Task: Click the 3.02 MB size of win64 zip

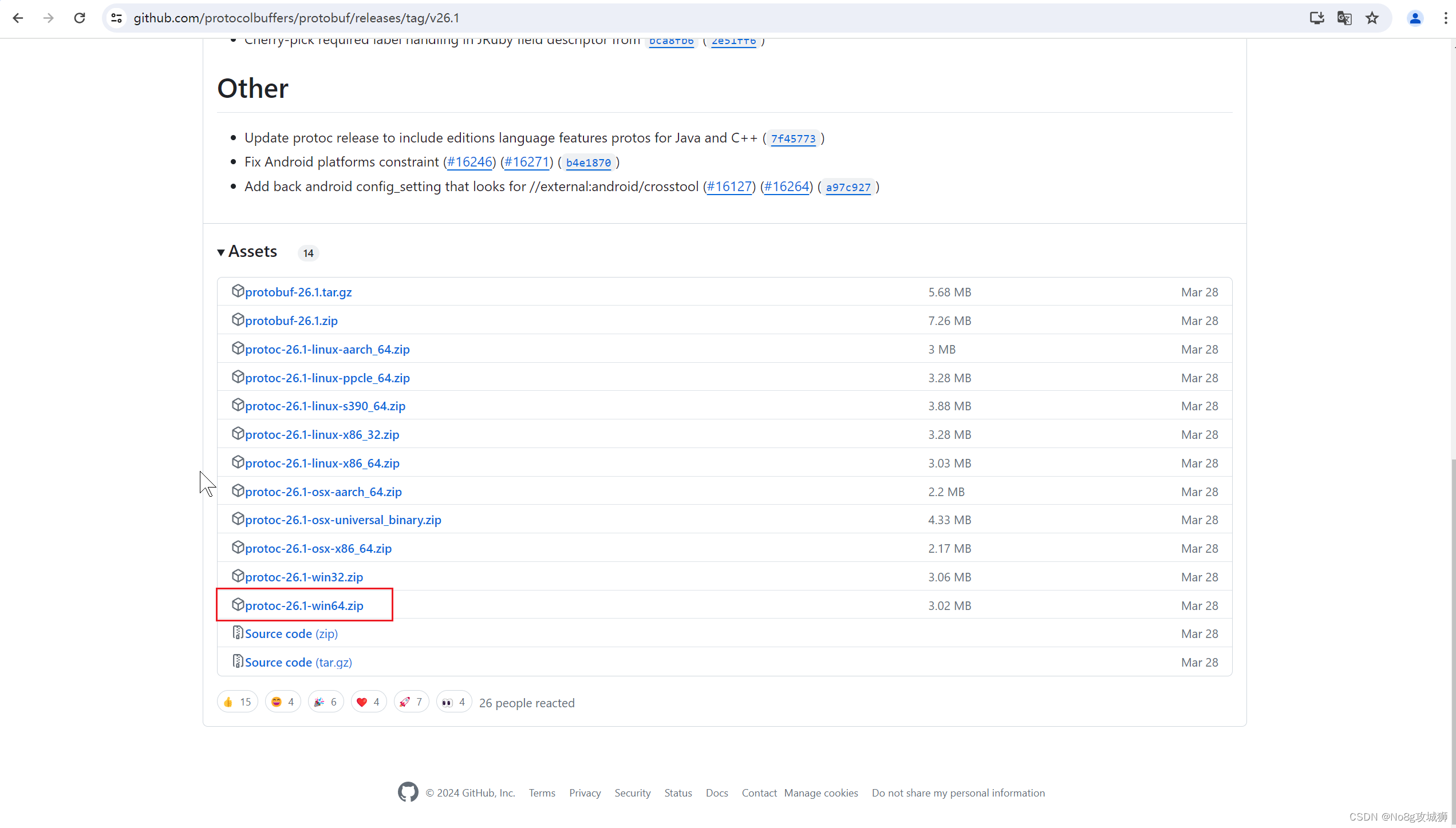Action: [x=949, y=605]
